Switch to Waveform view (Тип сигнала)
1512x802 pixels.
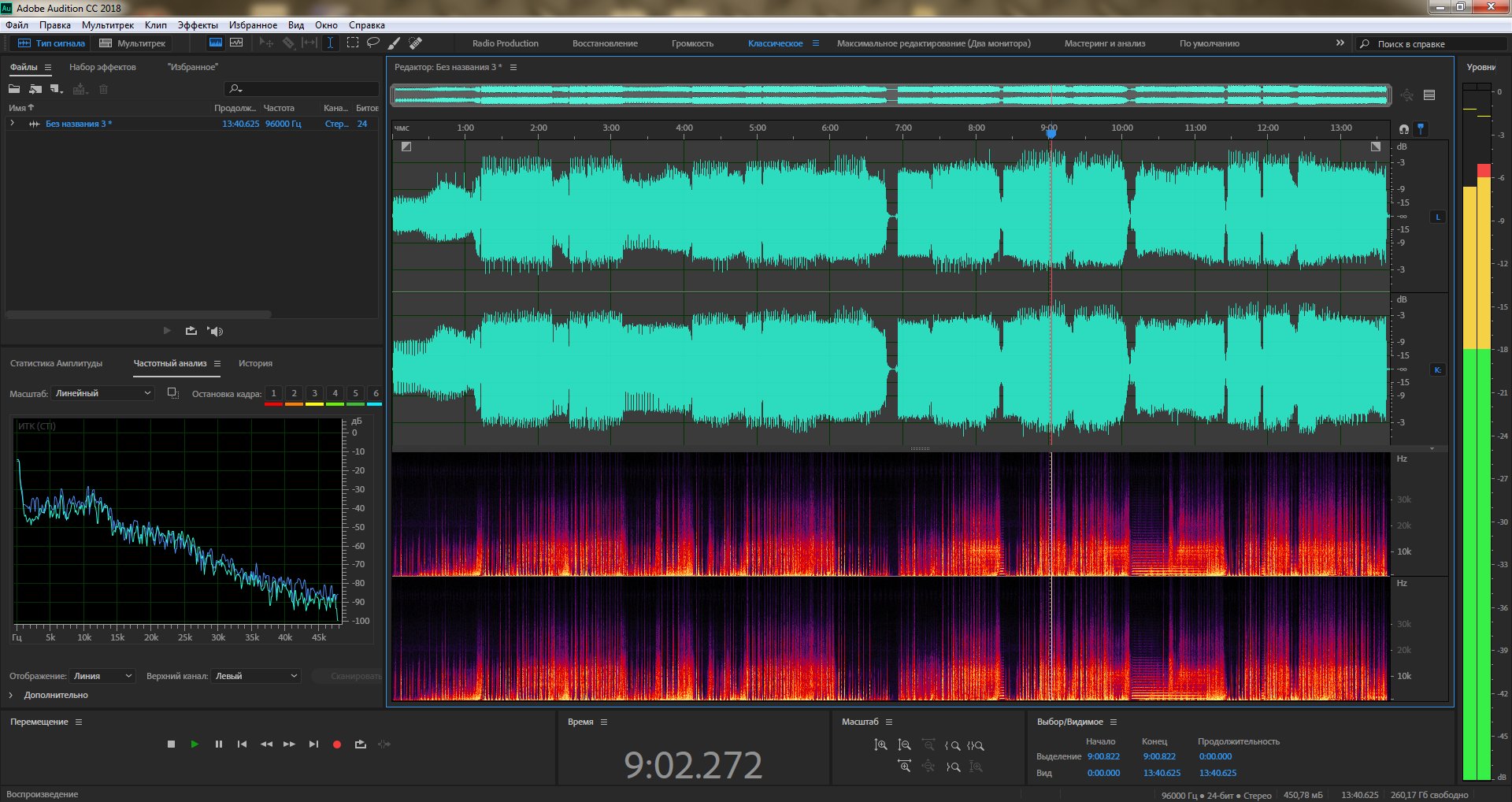point(51,43)
